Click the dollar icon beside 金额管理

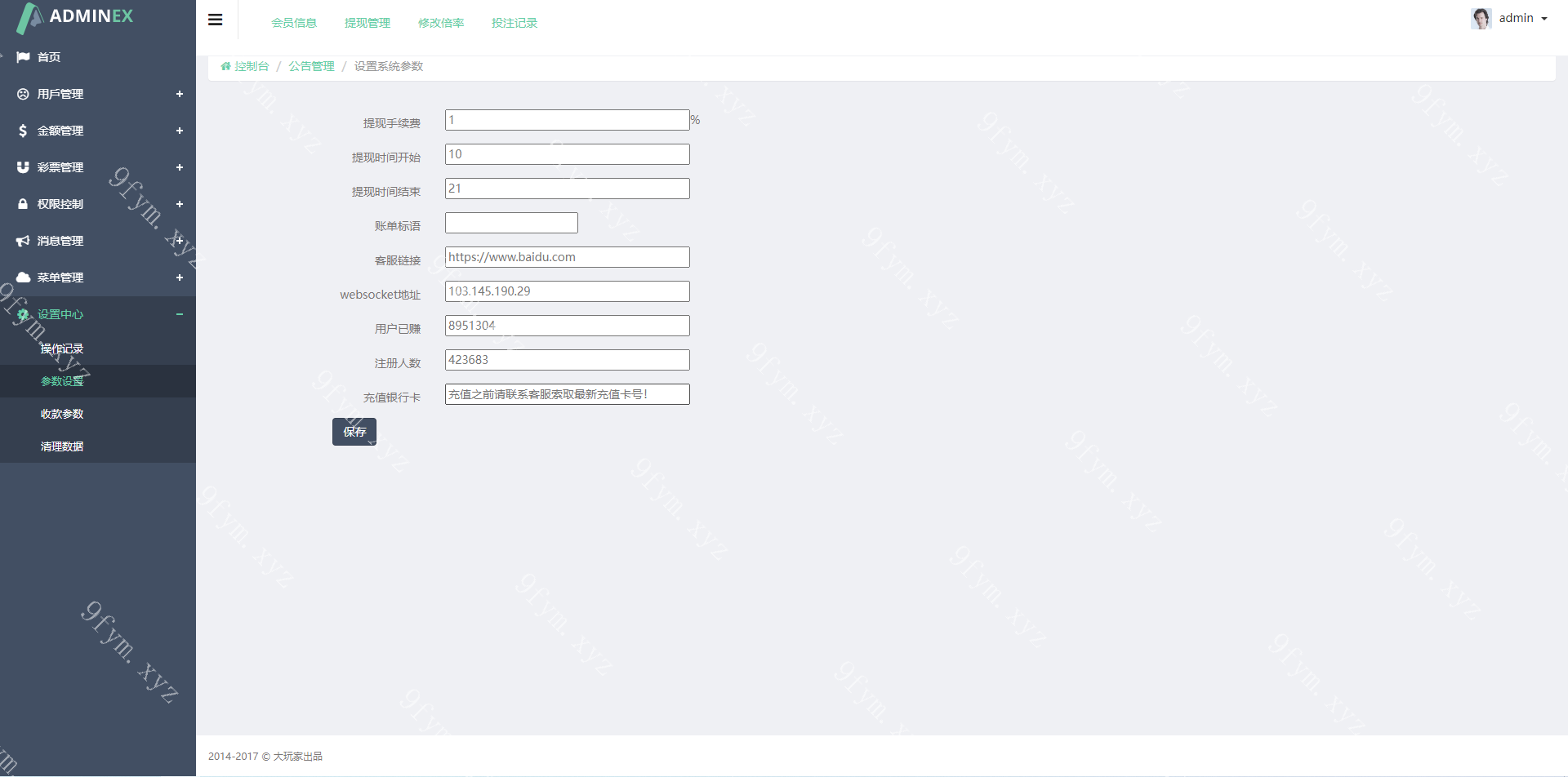coord(23,131)
